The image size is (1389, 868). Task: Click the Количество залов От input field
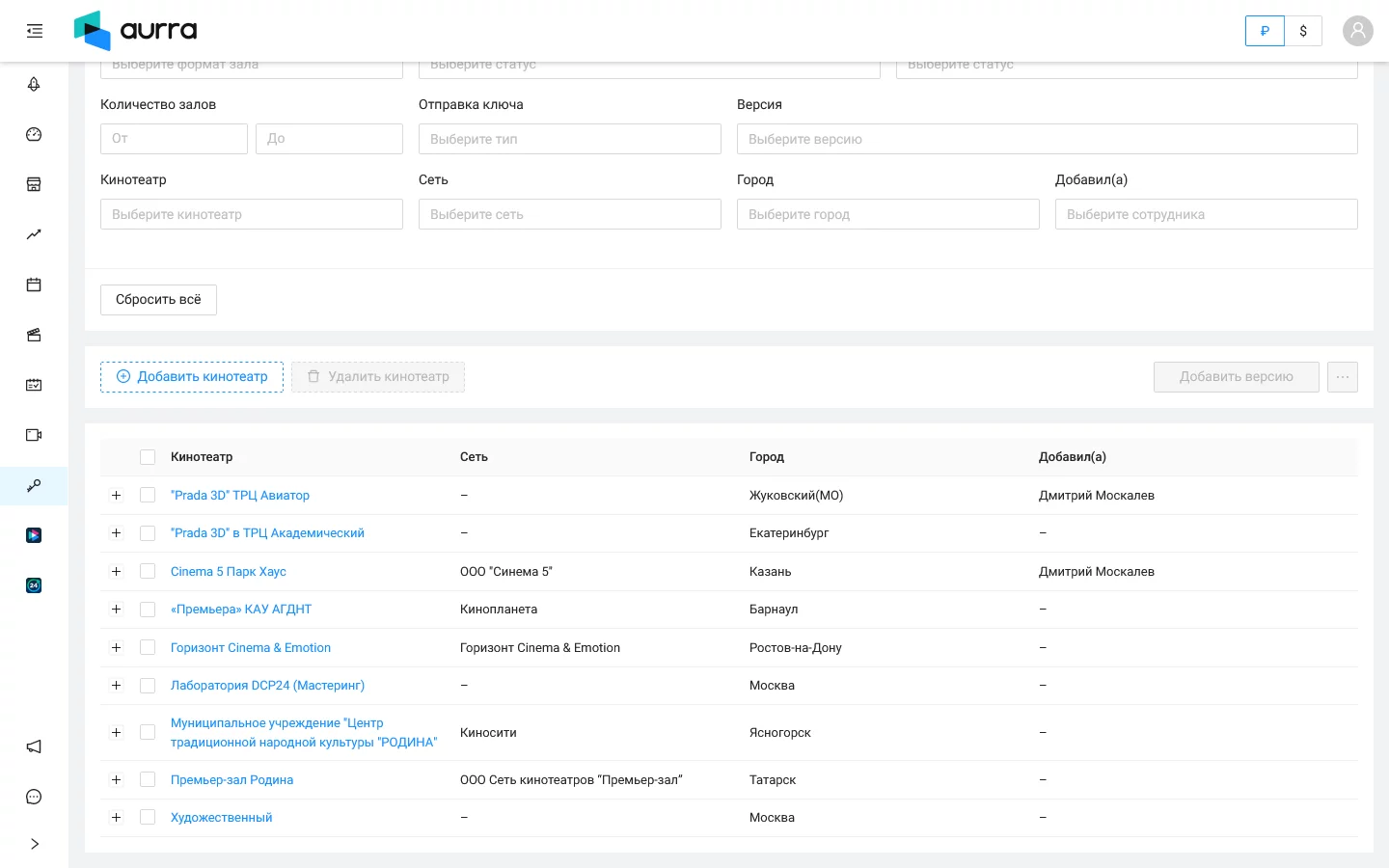point(174,139)
